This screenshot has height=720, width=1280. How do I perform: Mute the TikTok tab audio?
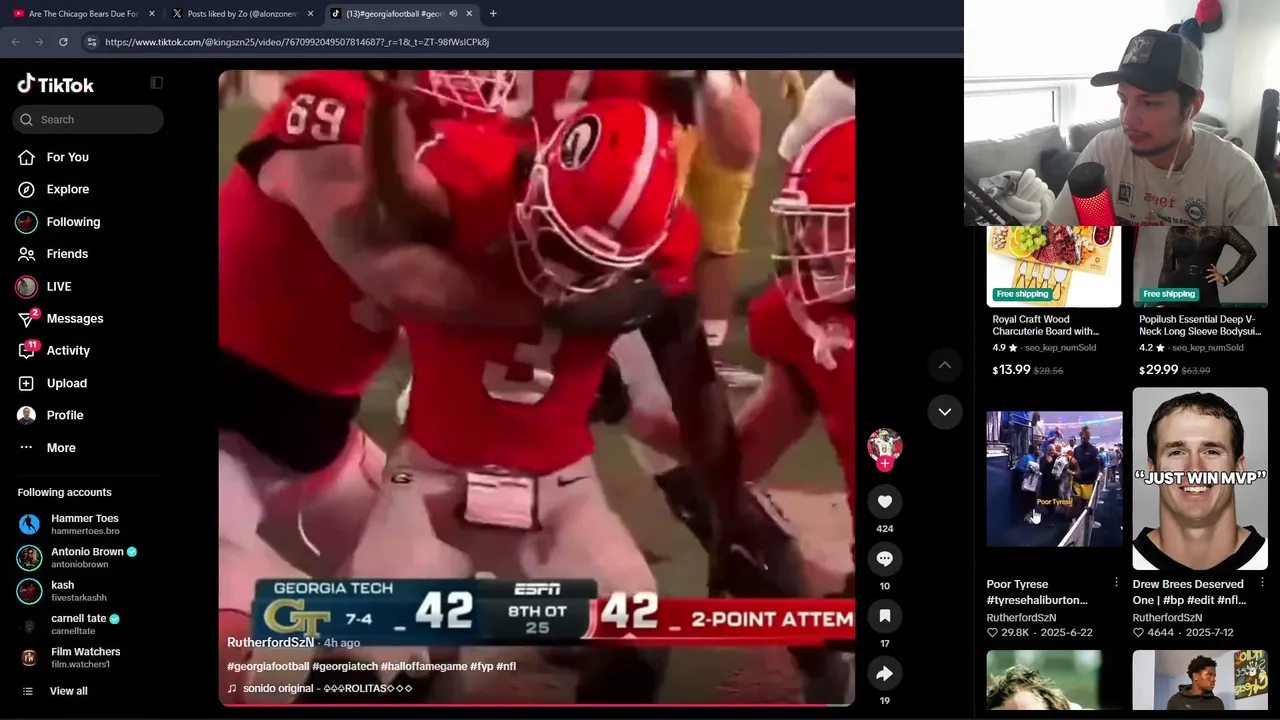[453, 14]
